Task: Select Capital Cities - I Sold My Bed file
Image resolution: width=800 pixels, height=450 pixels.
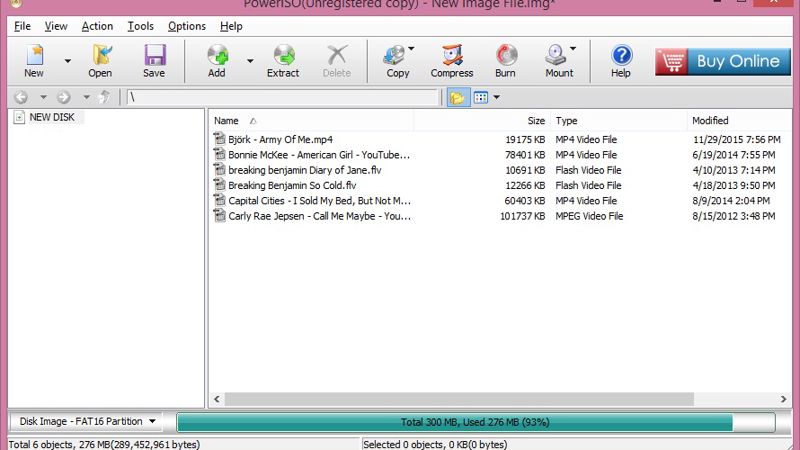Action: tap(319, 201)
